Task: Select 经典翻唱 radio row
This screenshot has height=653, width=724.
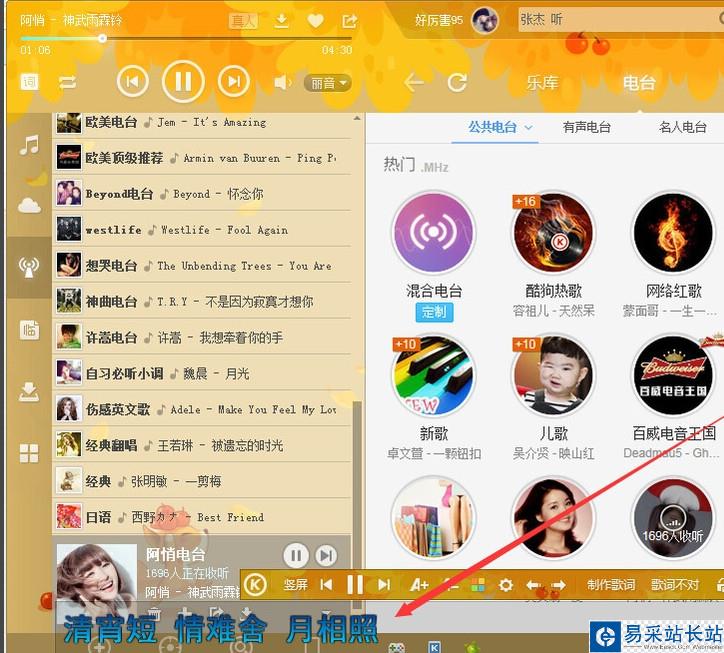Action: 202,445
